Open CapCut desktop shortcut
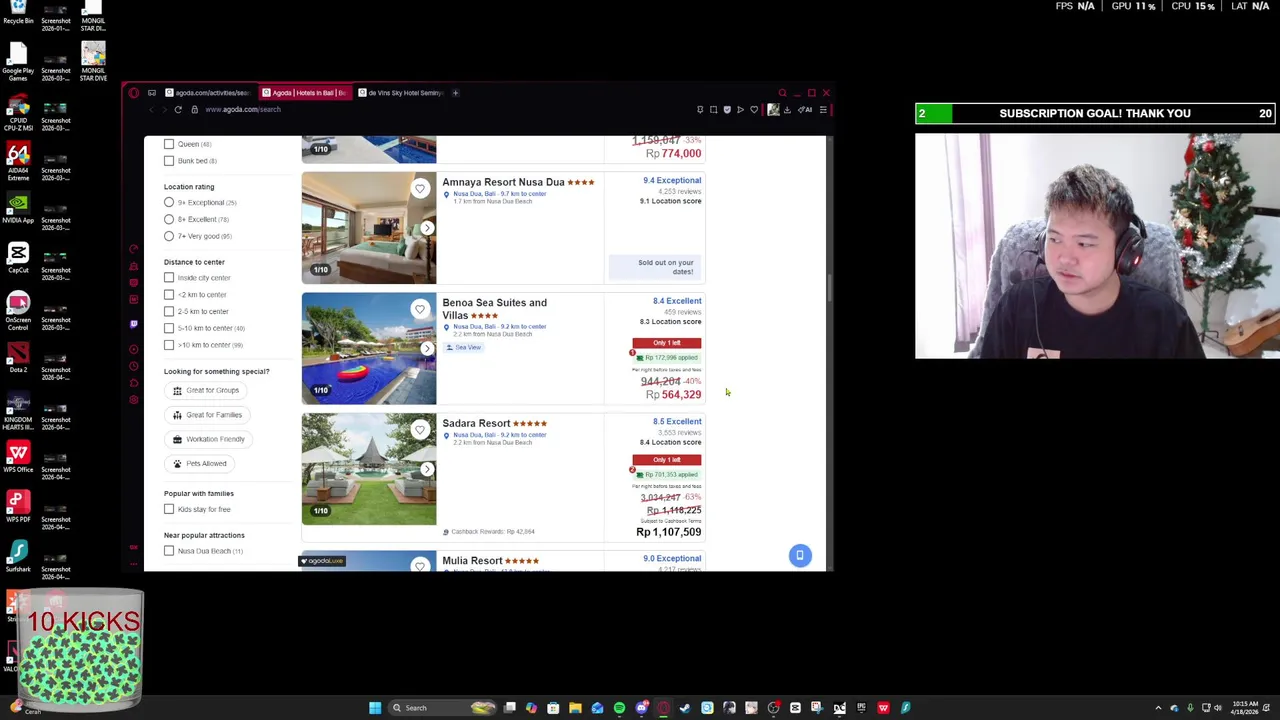Screen dimensions: 1280x720 [x=18, y=258]
